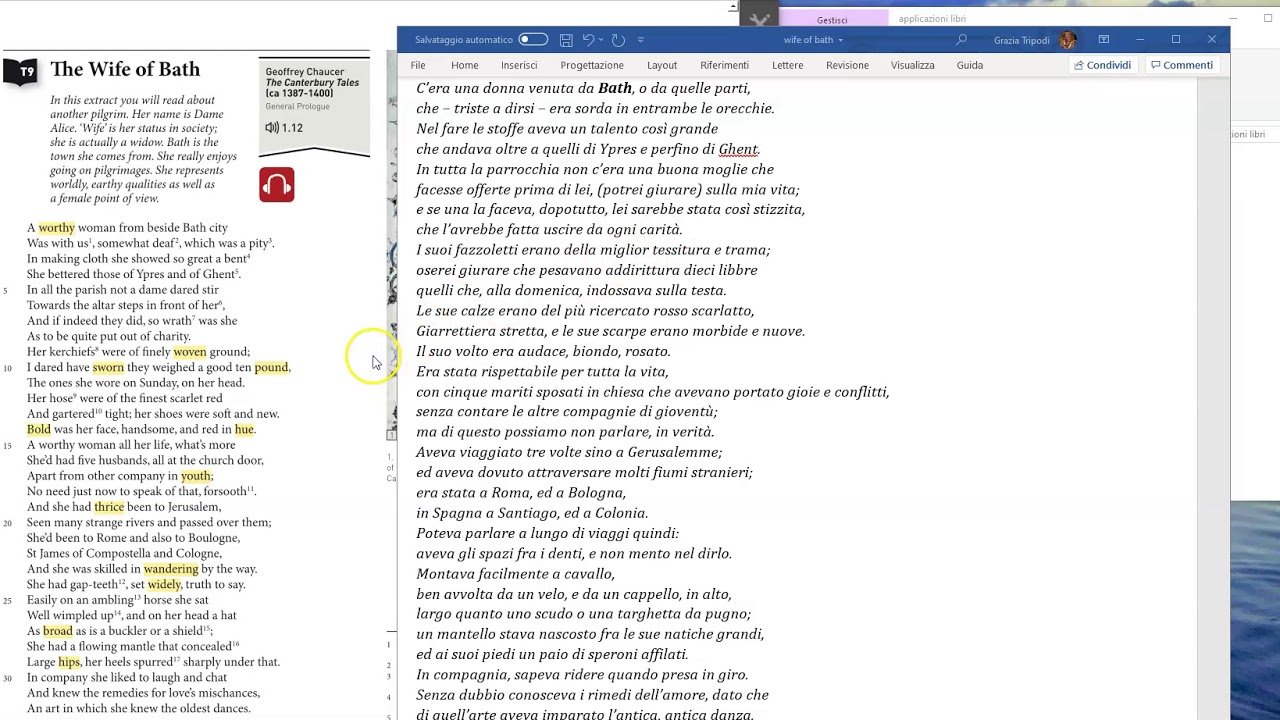Switch to the Inserisci tab
This screenshot has height=720, width=1280.
coord(519,65)
